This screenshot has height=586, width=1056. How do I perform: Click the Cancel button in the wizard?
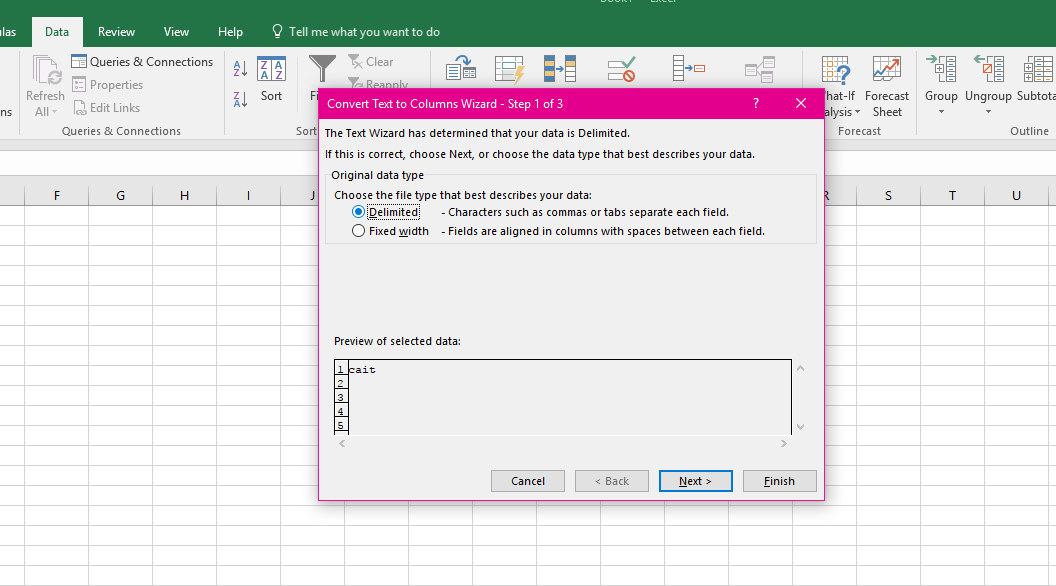(x=528, y=481)
